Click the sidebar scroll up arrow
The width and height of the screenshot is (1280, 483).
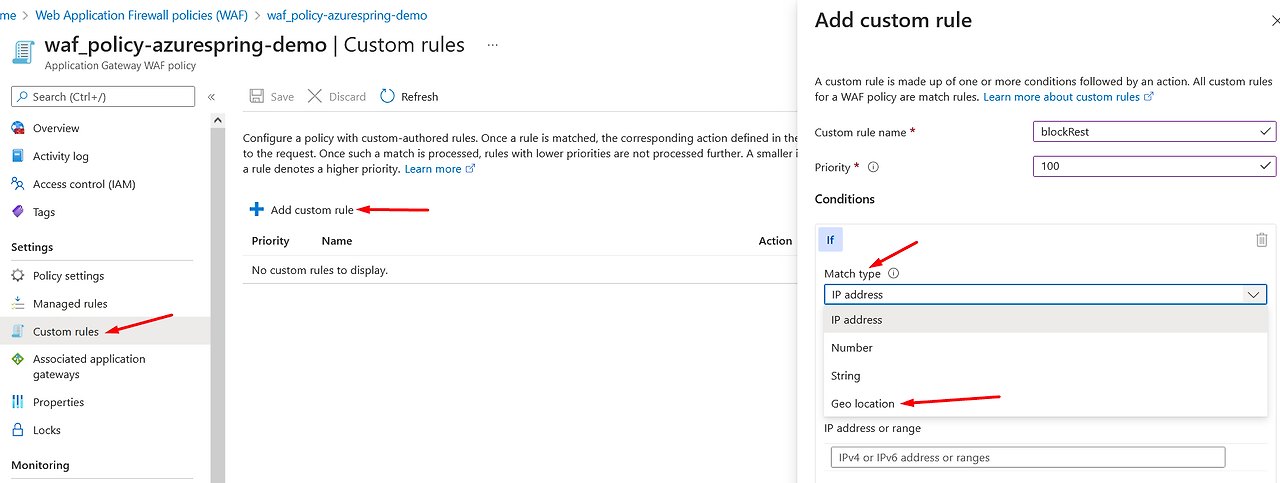click(x=218, y=120)
